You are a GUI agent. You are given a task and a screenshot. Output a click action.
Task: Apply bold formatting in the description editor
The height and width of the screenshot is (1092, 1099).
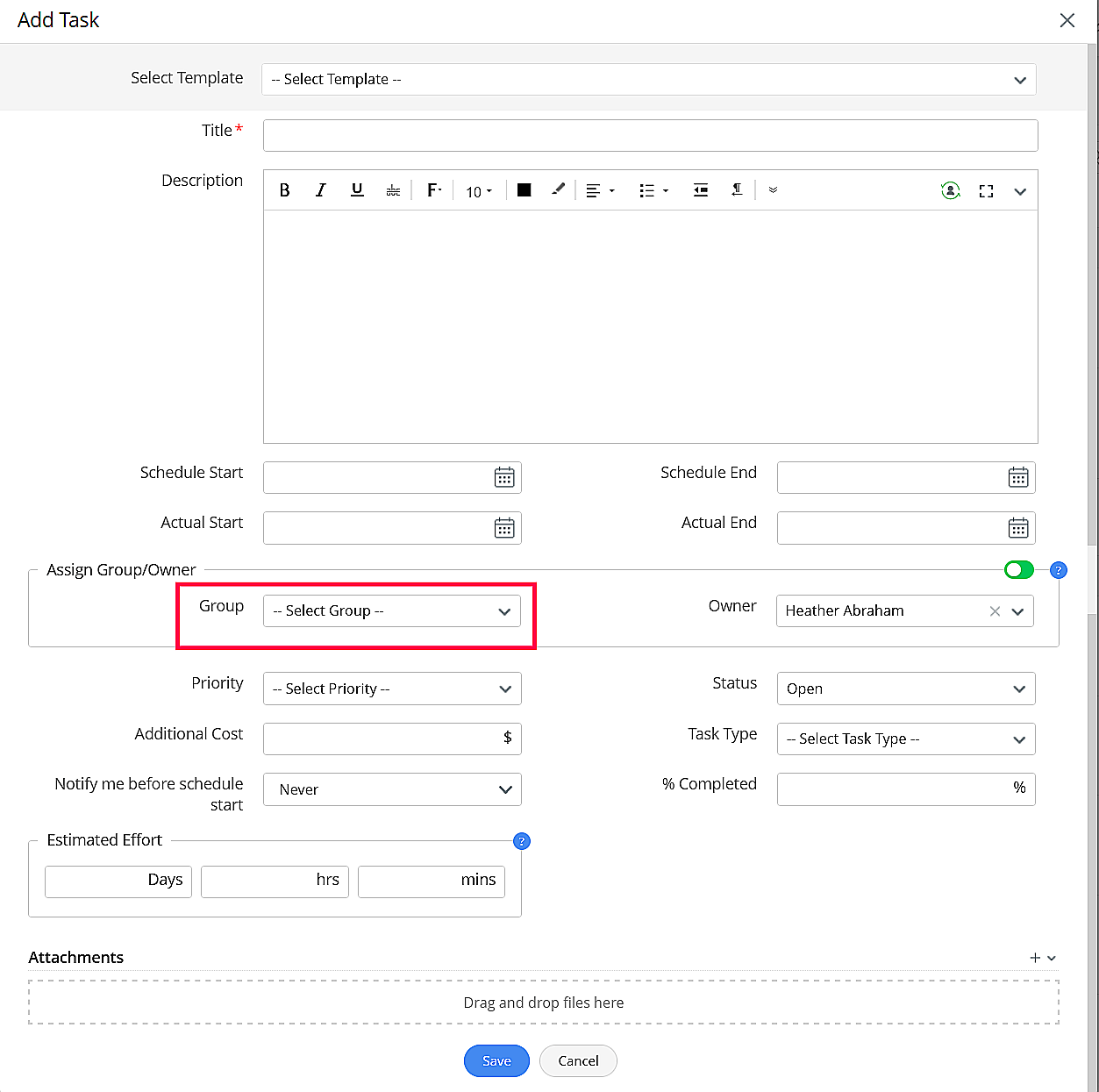[284, 189]
